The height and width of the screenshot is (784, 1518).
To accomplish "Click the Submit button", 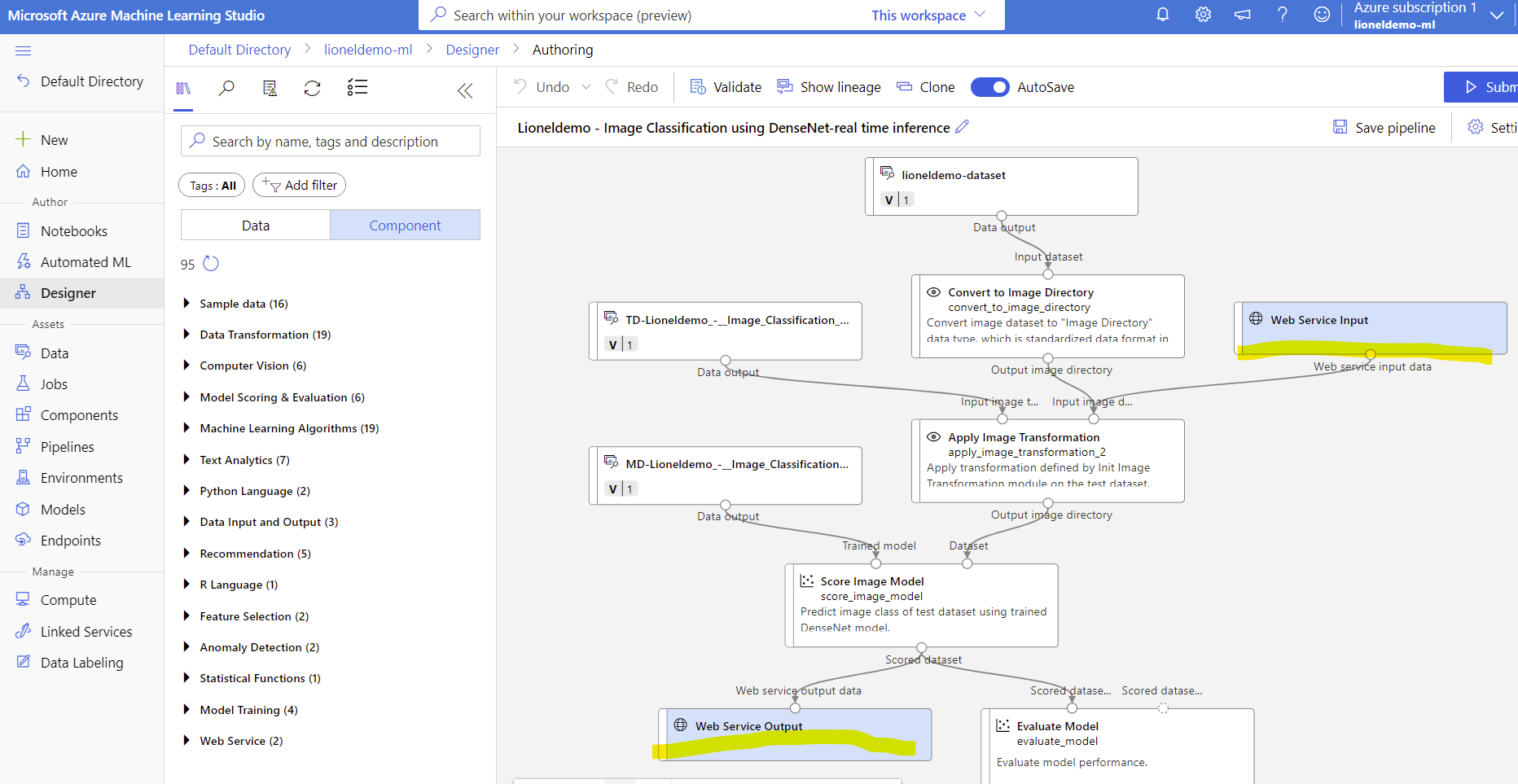I will point(1482,87).
